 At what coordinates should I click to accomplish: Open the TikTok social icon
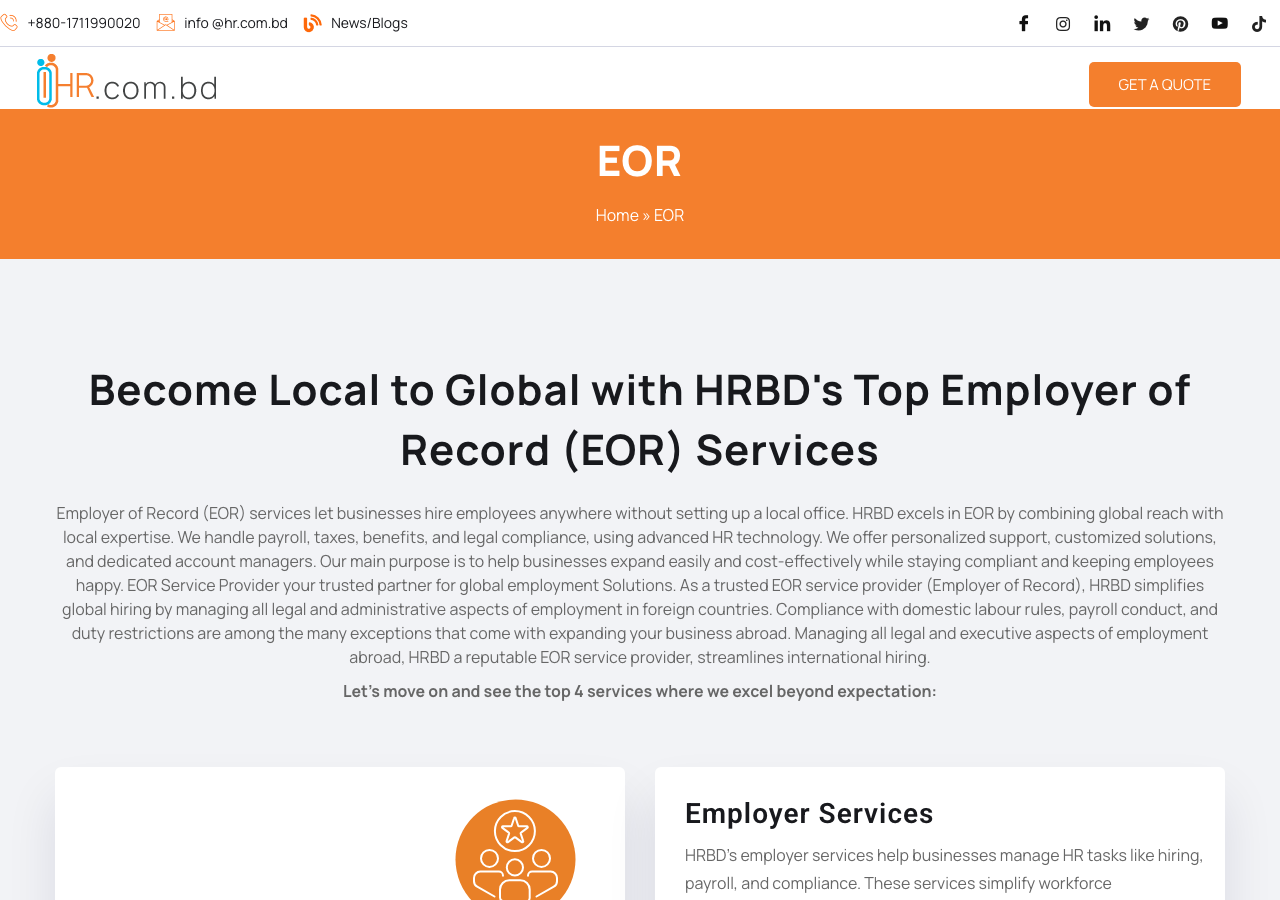tap(1259, 23)
